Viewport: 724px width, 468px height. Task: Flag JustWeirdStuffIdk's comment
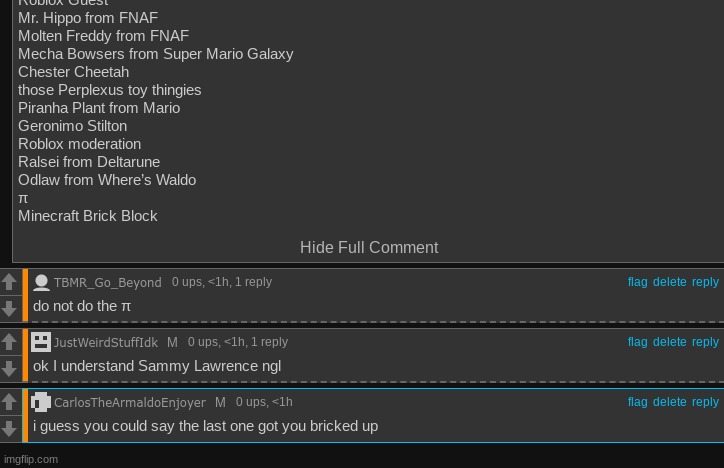(637, 342)
